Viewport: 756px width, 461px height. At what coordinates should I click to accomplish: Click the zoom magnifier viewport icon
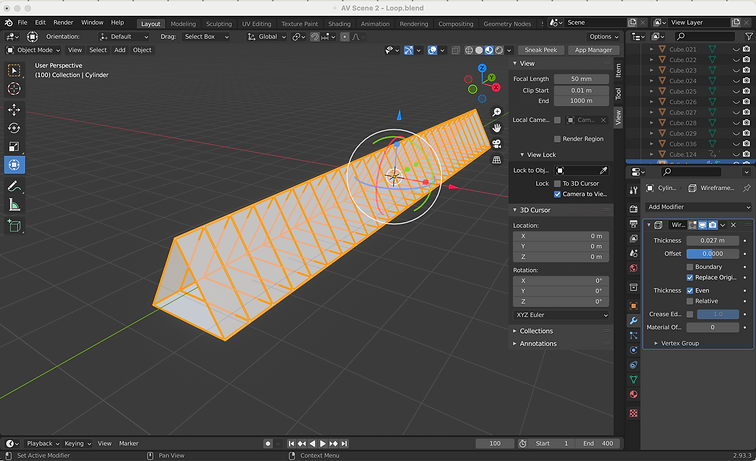pyautogui.click(x=496, y=112)
